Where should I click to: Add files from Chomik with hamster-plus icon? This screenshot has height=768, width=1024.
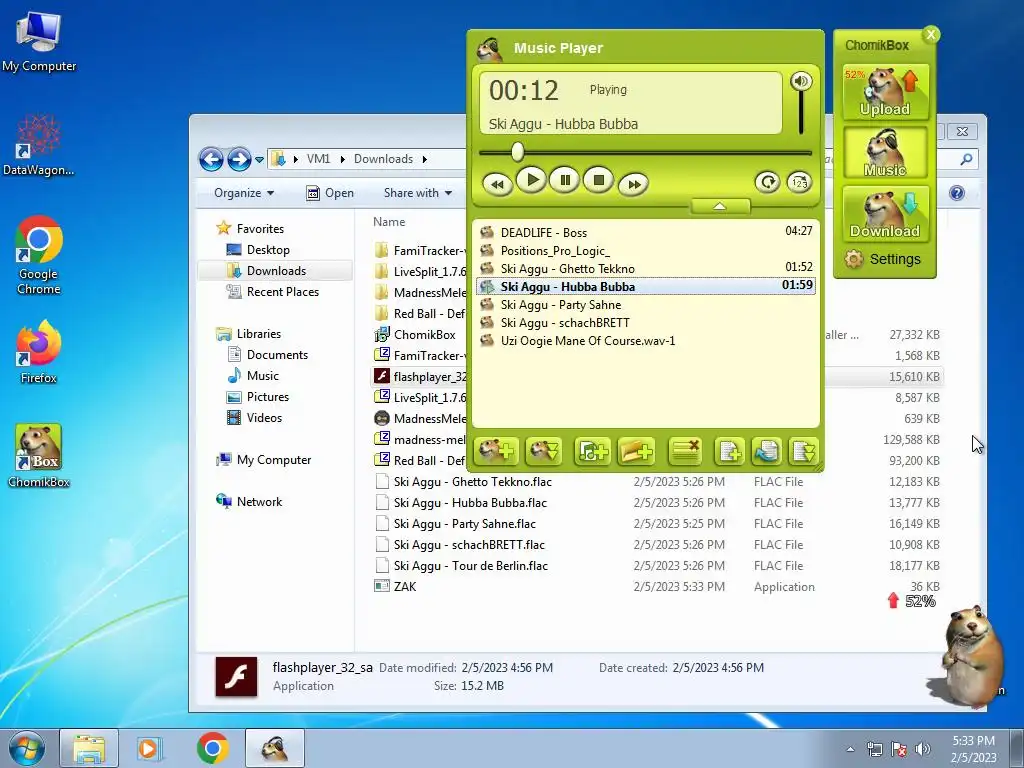pyautogui.click(x=496, y=451)
